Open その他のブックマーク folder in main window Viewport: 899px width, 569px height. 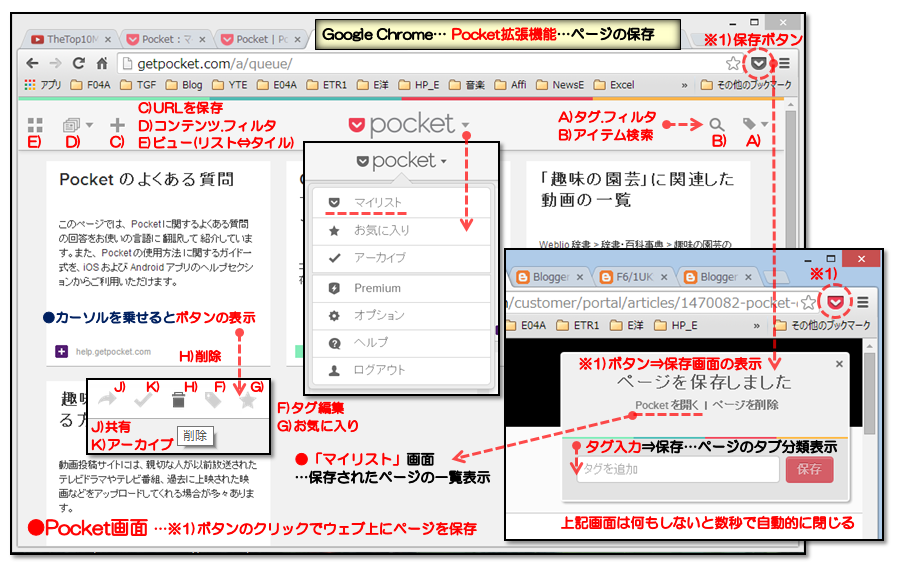tap(746, 85)
